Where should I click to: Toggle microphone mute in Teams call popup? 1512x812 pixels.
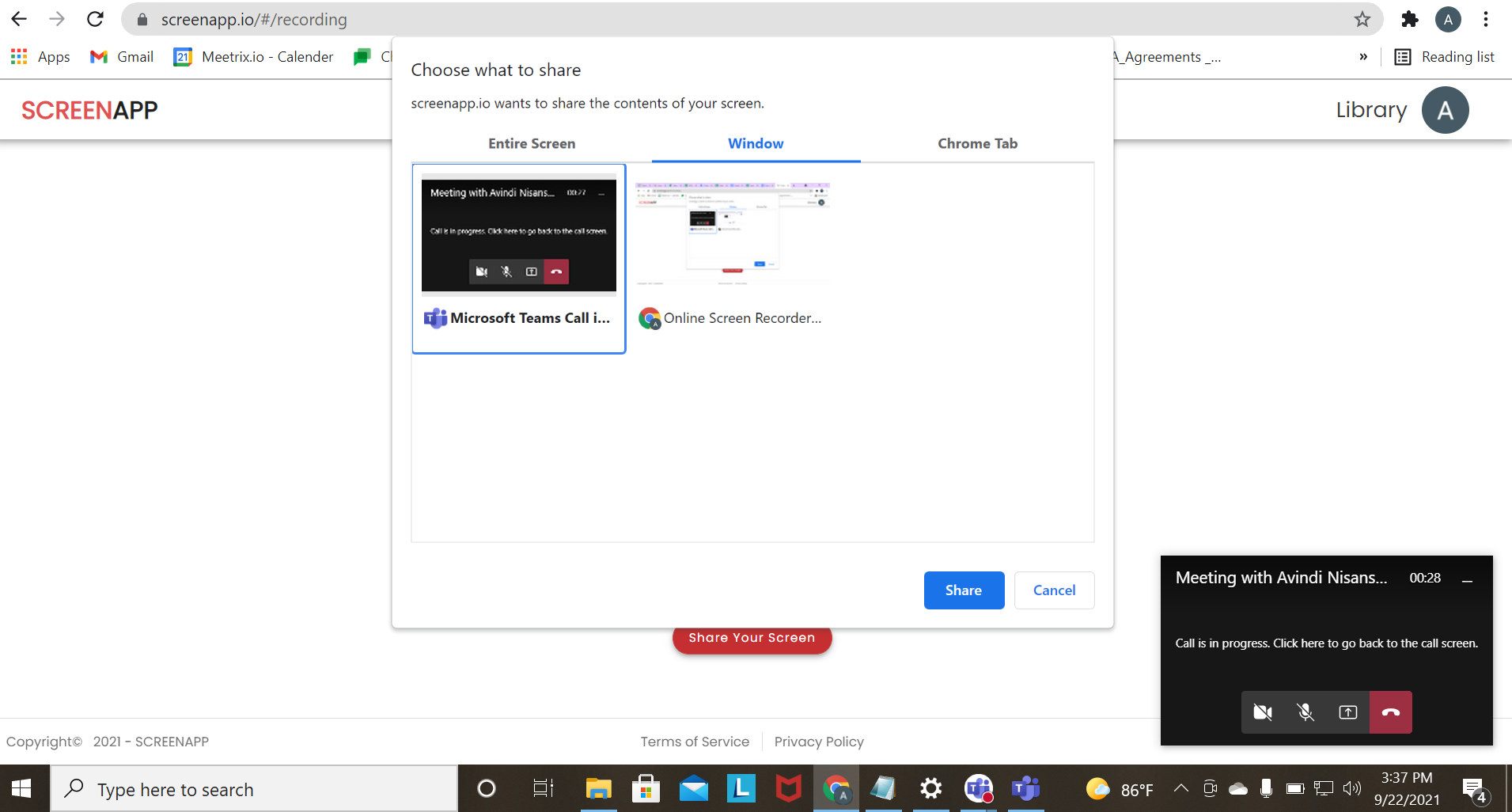point(1305,712)
